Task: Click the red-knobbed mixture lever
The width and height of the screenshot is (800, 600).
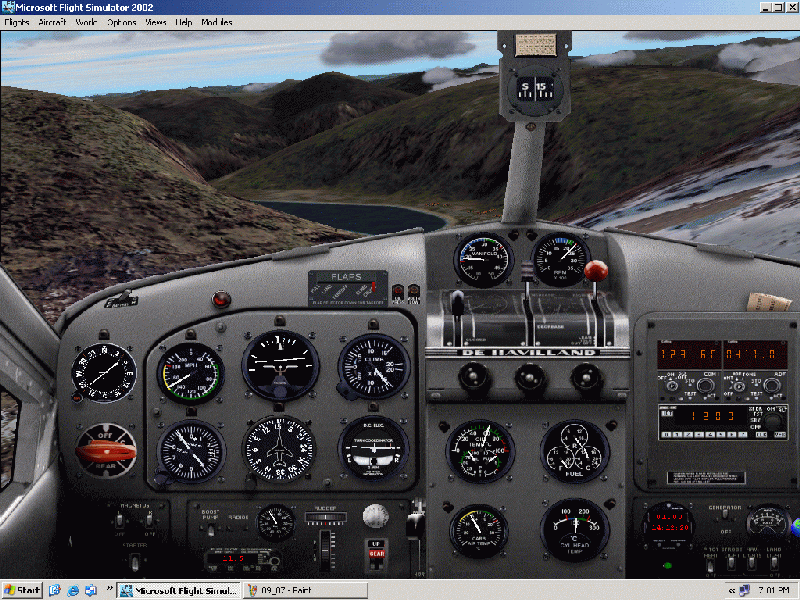Action: (597, 271)
